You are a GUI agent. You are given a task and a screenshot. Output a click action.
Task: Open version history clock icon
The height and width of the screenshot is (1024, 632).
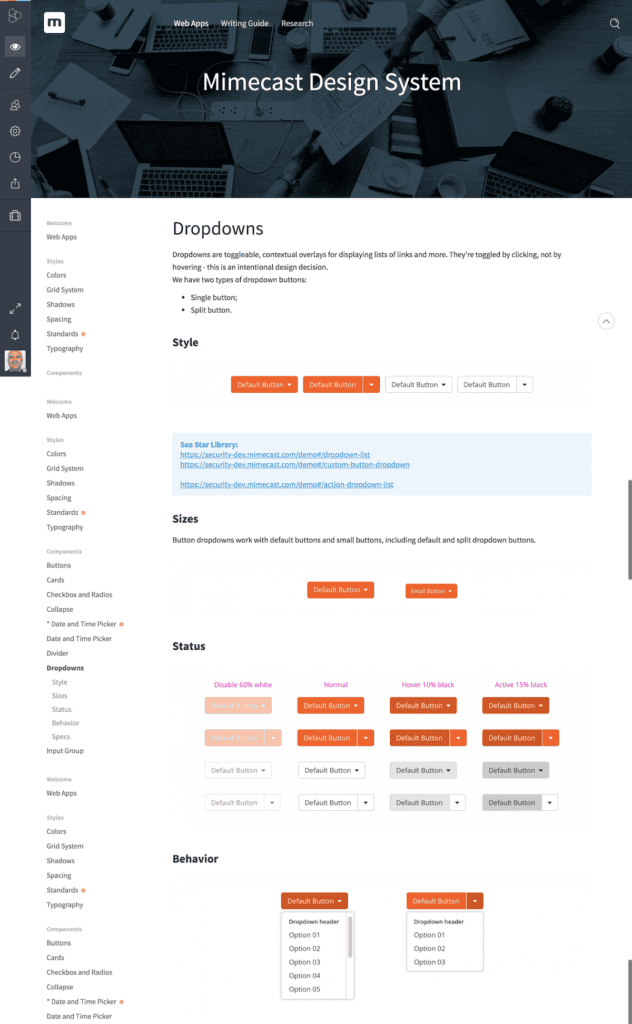pyautogui.click(x=15, y=157)
